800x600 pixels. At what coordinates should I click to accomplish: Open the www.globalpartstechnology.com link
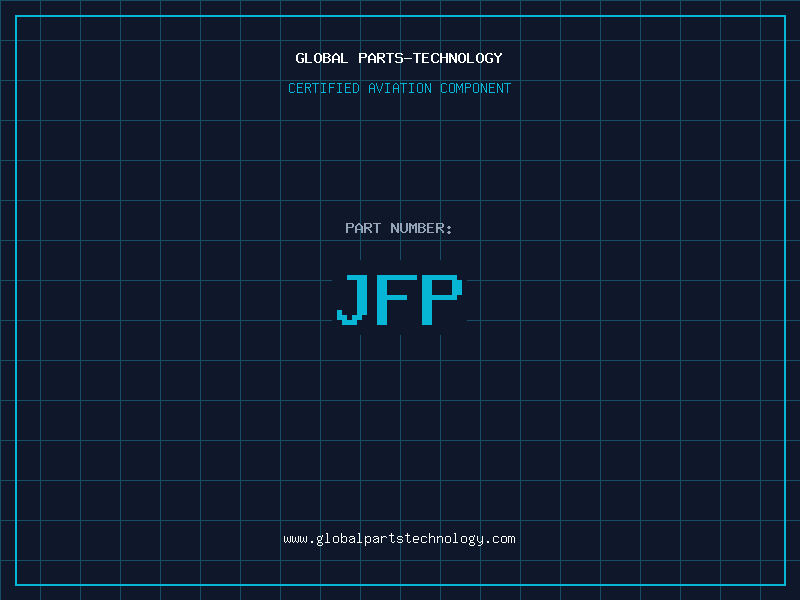(399, 539)
